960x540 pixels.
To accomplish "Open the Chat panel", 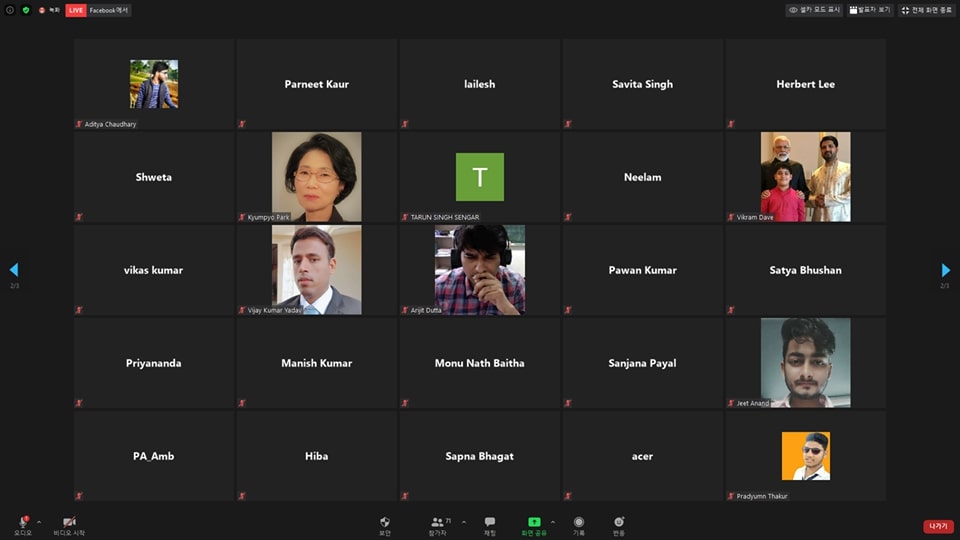I will coord(490,522).
